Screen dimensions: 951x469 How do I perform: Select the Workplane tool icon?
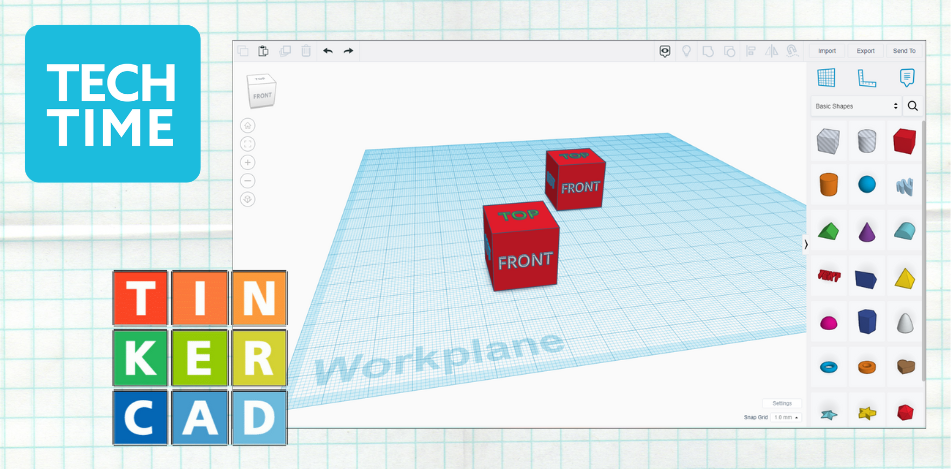(826, 78)
